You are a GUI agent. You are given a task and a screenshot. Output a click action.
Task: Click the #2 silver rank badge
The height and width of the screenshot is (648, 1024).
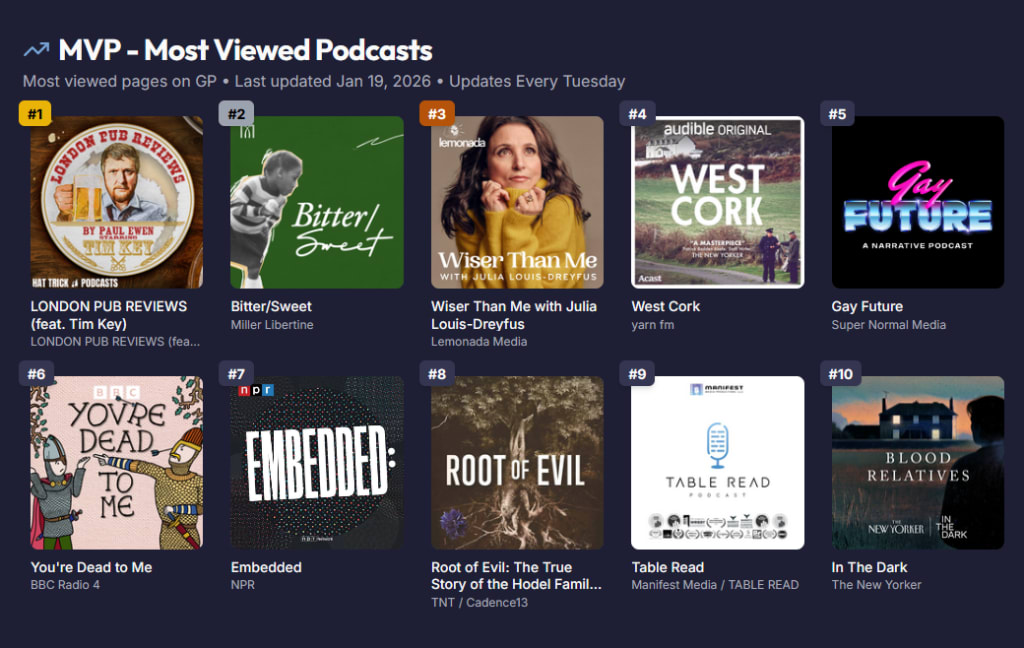point(236,114)
